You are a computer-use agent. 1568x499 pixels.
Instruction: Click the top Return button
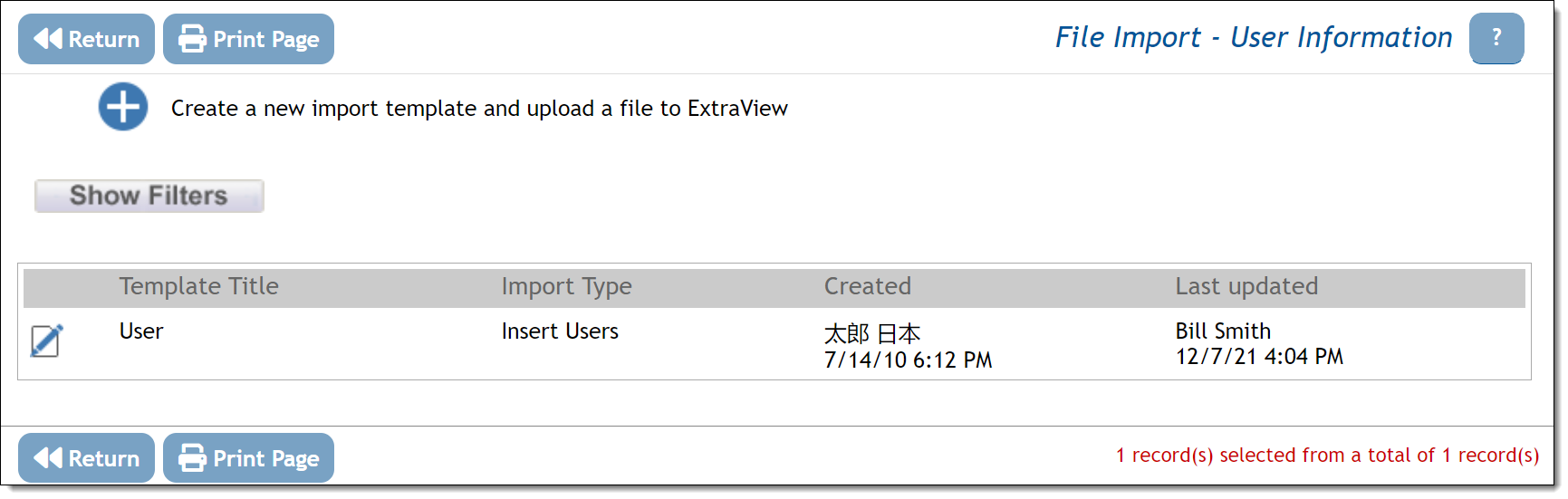(86, 39)
